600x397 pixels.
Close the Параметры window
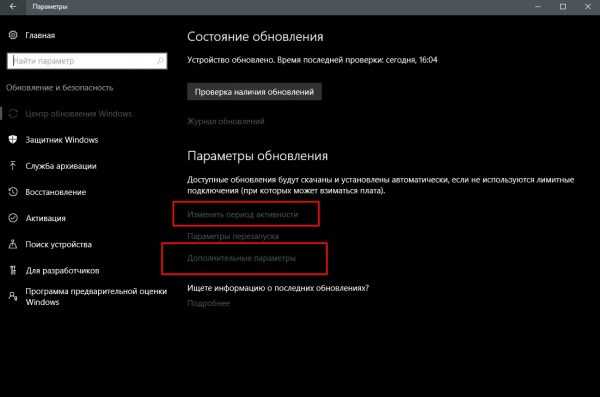(588, 7)
